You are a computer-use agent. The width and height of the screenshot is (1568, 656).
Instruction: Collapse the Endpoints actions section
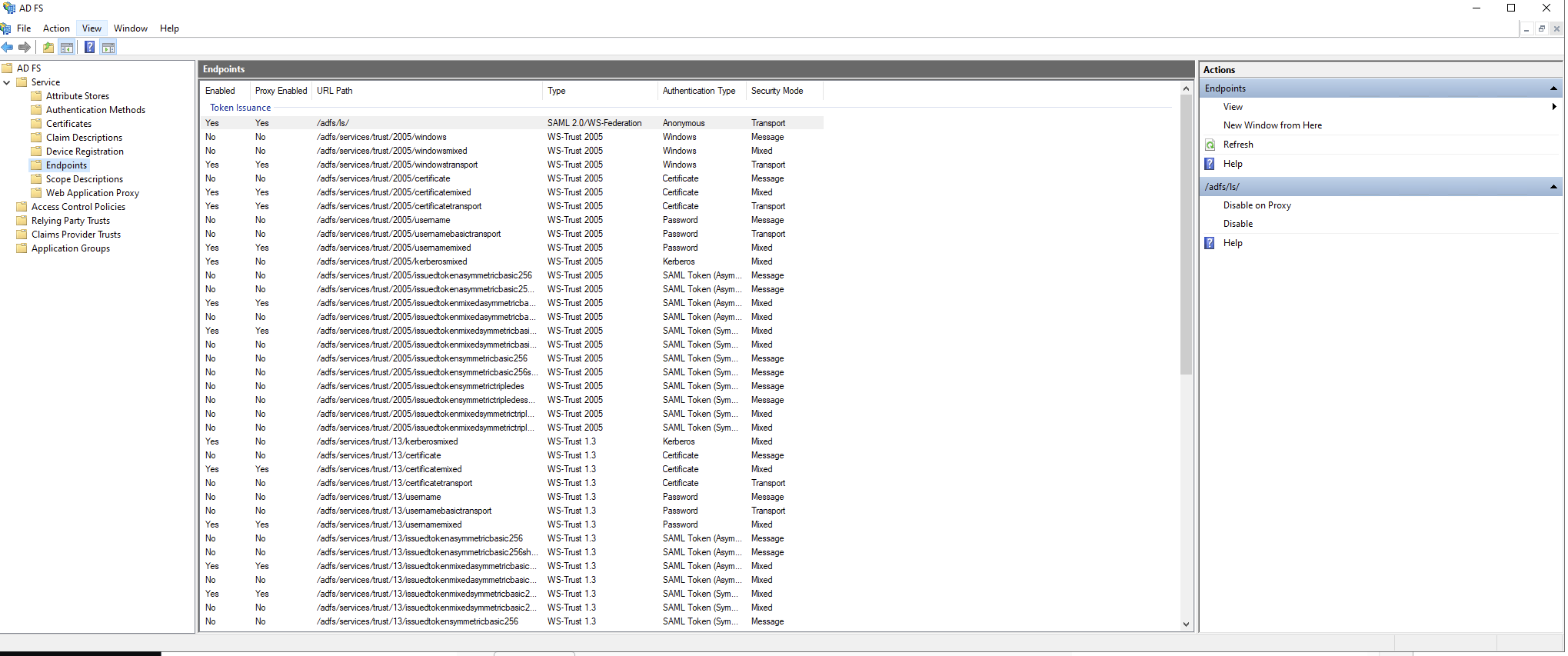tap(1553, 88)
